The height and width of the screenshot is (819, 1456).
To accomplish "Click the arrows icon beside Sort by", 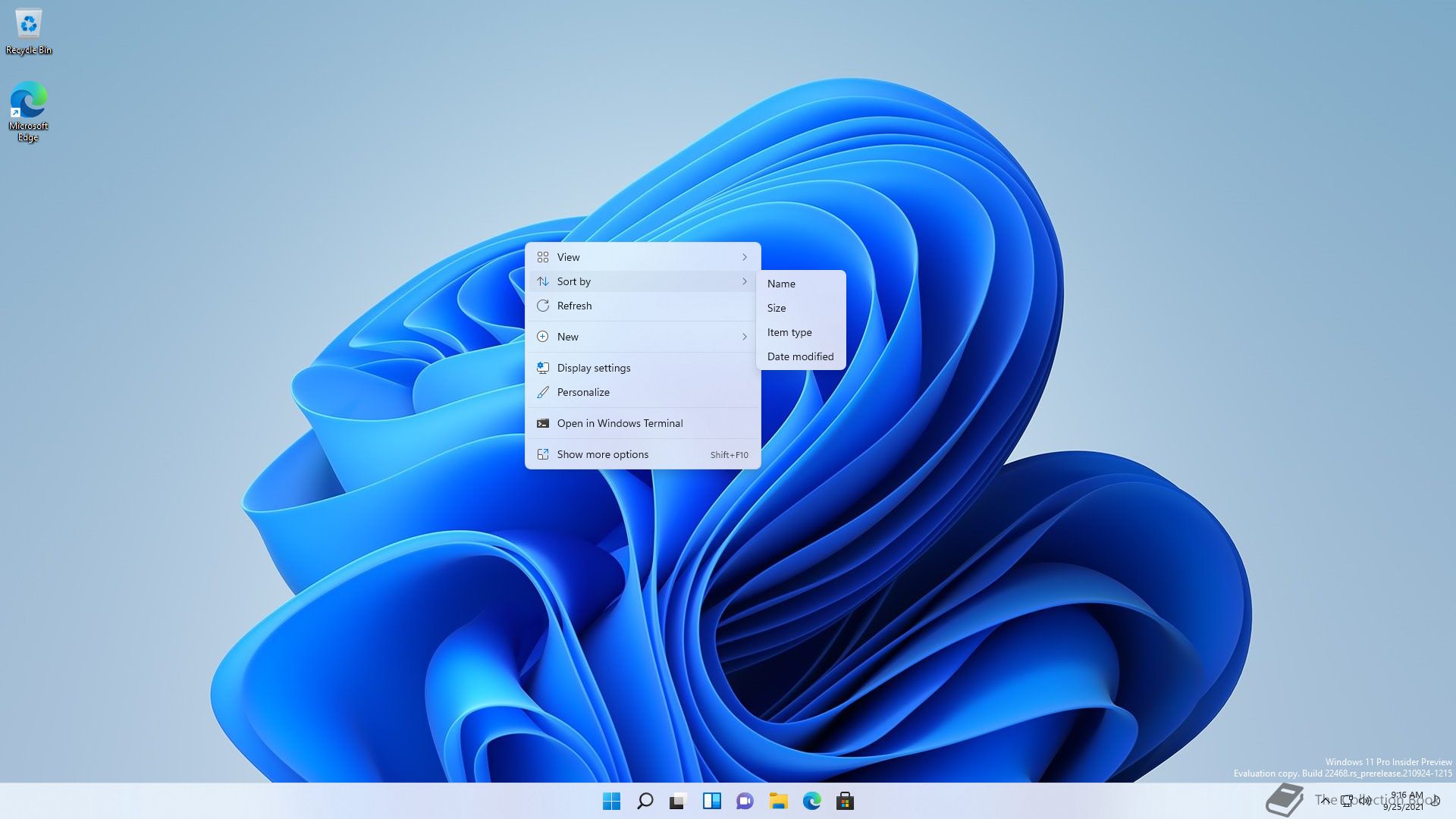I will coord(543,281).
